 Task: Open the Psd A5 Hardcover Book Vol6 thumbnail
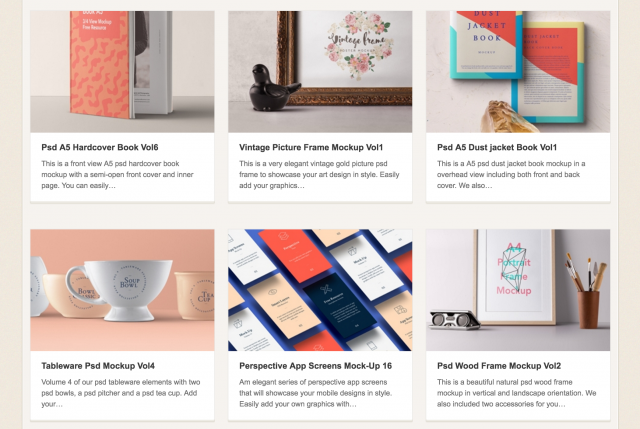click(122, 71)
